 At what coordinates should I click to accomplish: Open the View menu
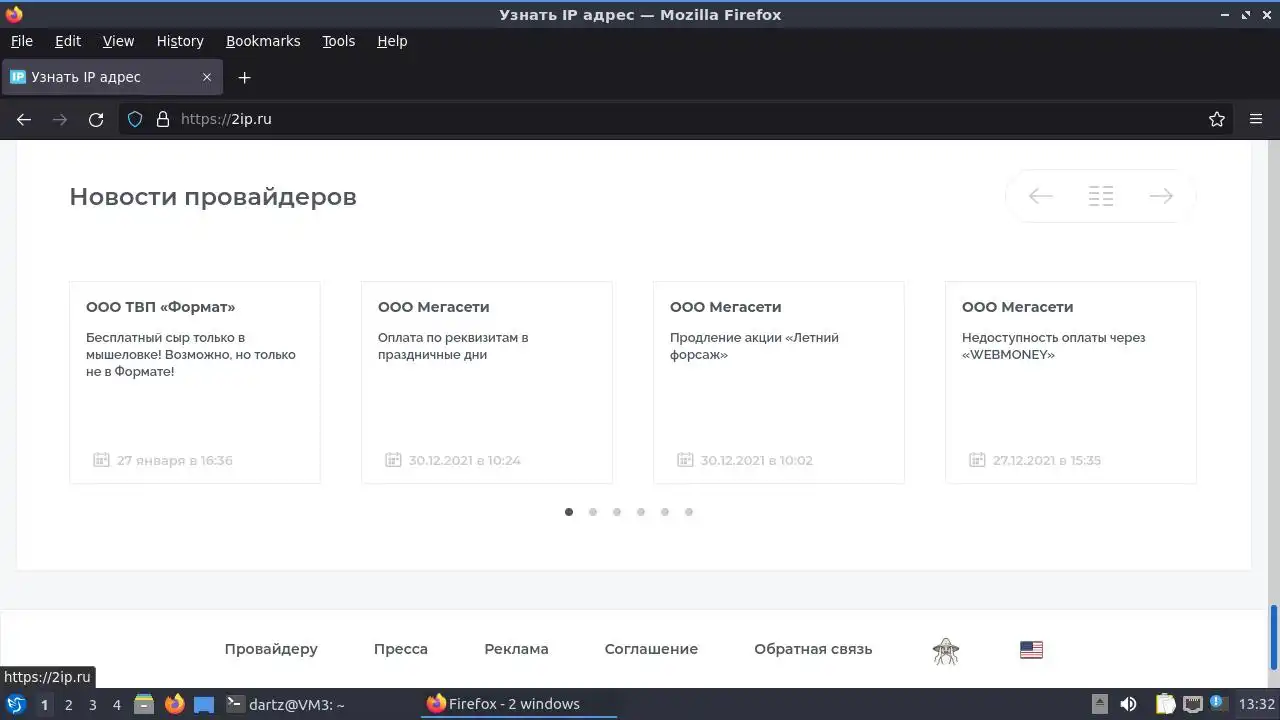click(x=118, y=41)
